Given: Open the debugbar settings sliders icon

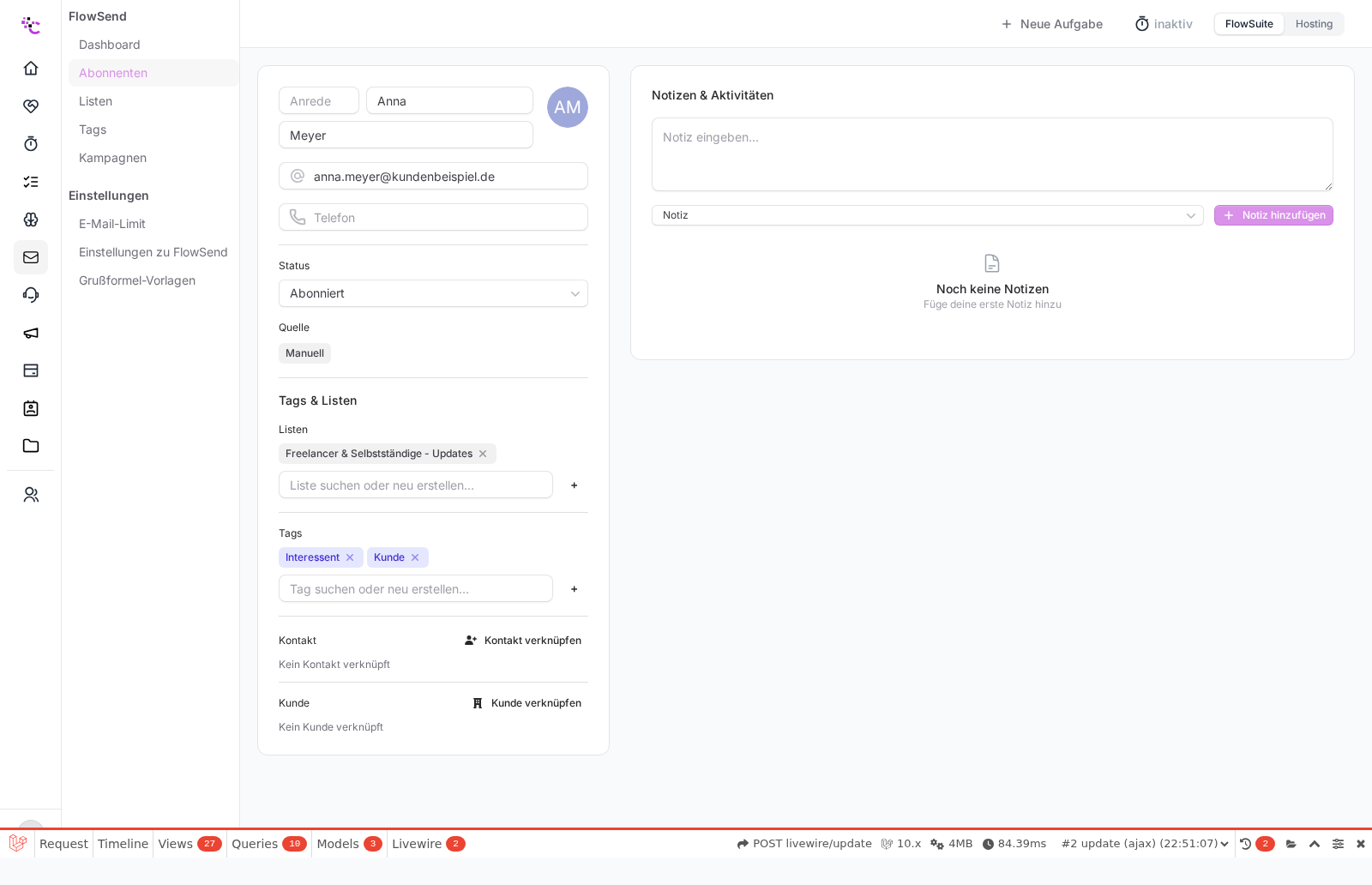Looking at the screenshot, I should pos(1338,844).
